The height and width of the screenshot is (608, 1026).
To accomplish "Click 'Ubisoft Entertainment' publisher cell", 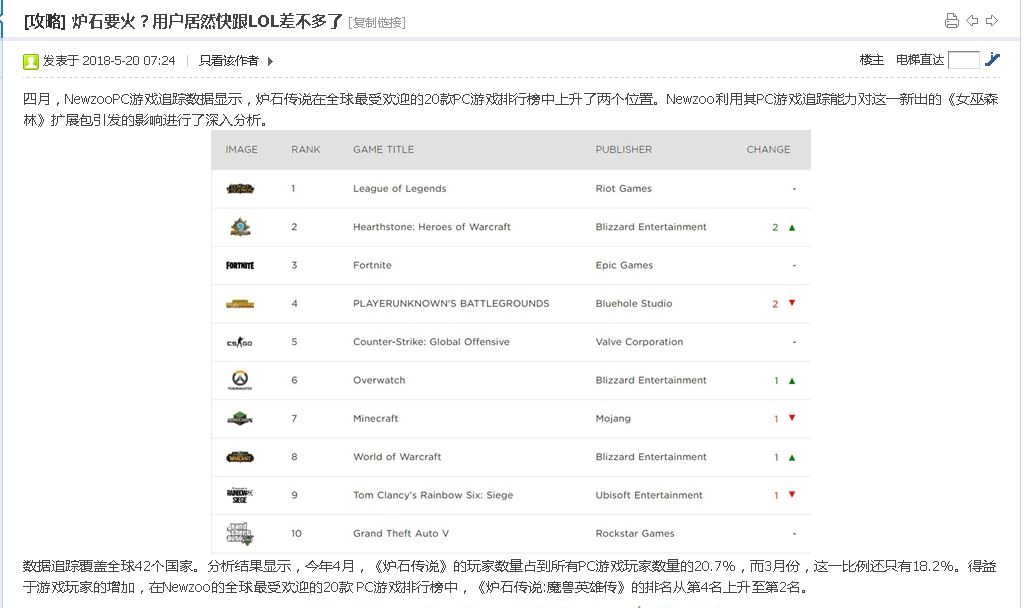I will click(x=649, y=495).
